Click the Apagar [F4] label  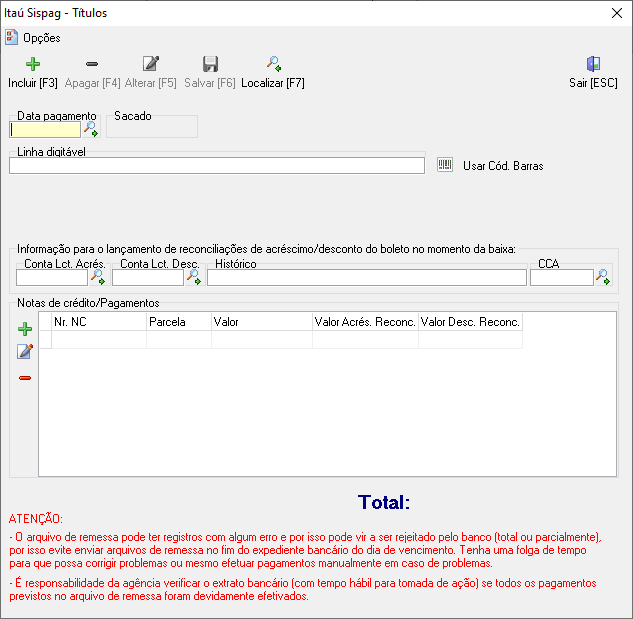(x=92, y=83)
